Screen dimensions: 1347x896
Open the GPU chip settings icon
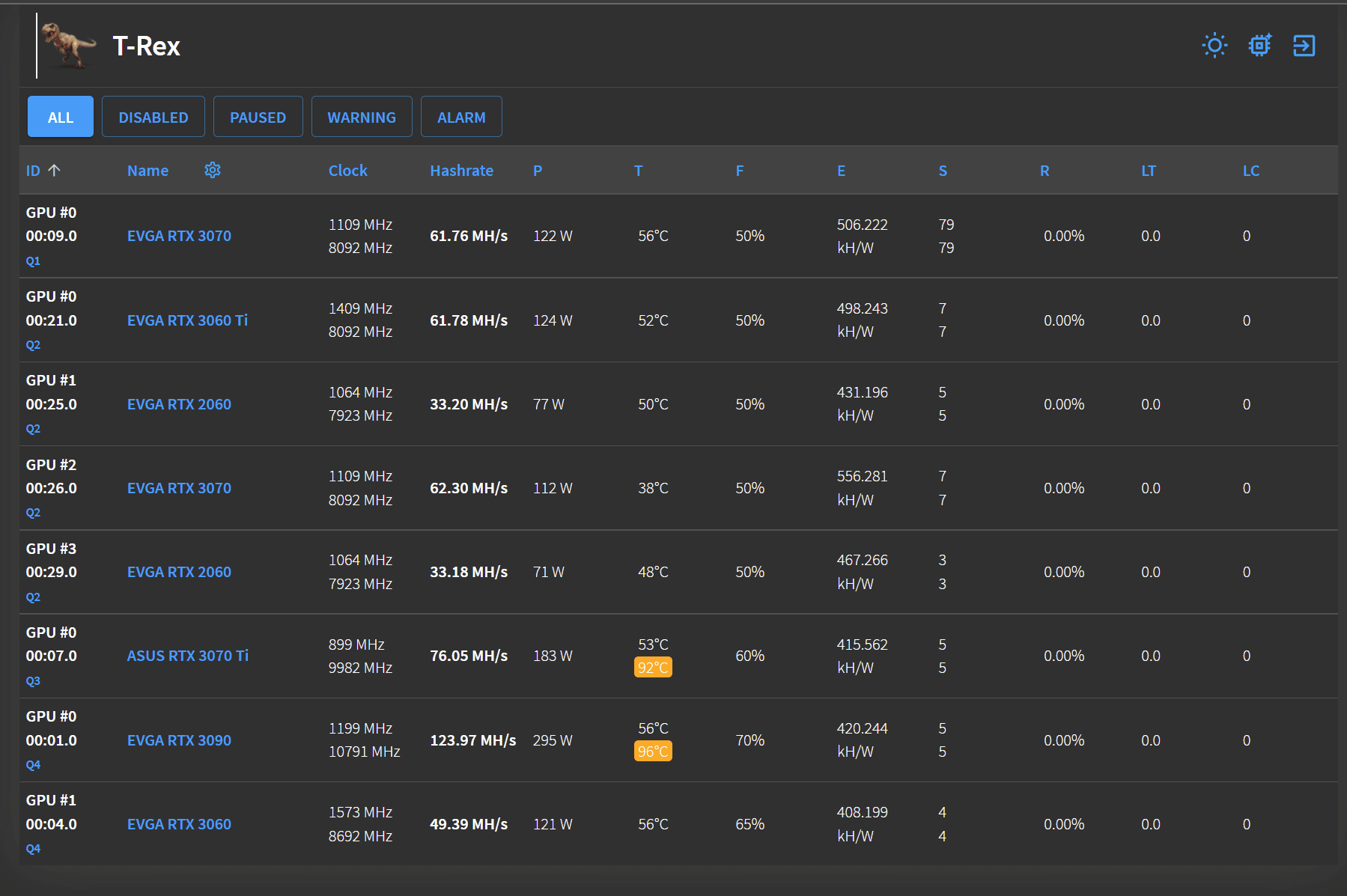pos(1260,46)
